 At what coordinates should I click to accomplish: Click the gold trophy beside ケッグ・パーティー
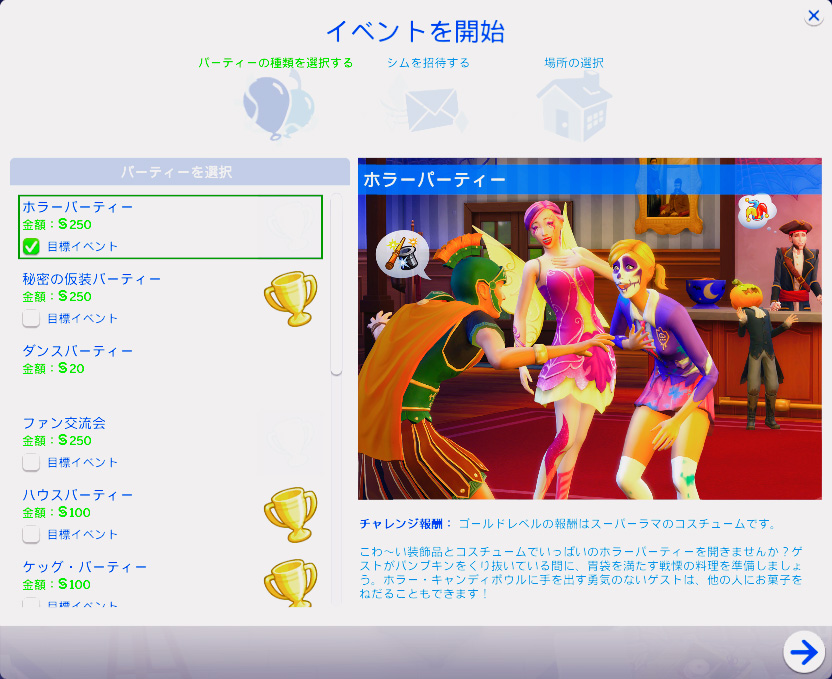point(290,581)
